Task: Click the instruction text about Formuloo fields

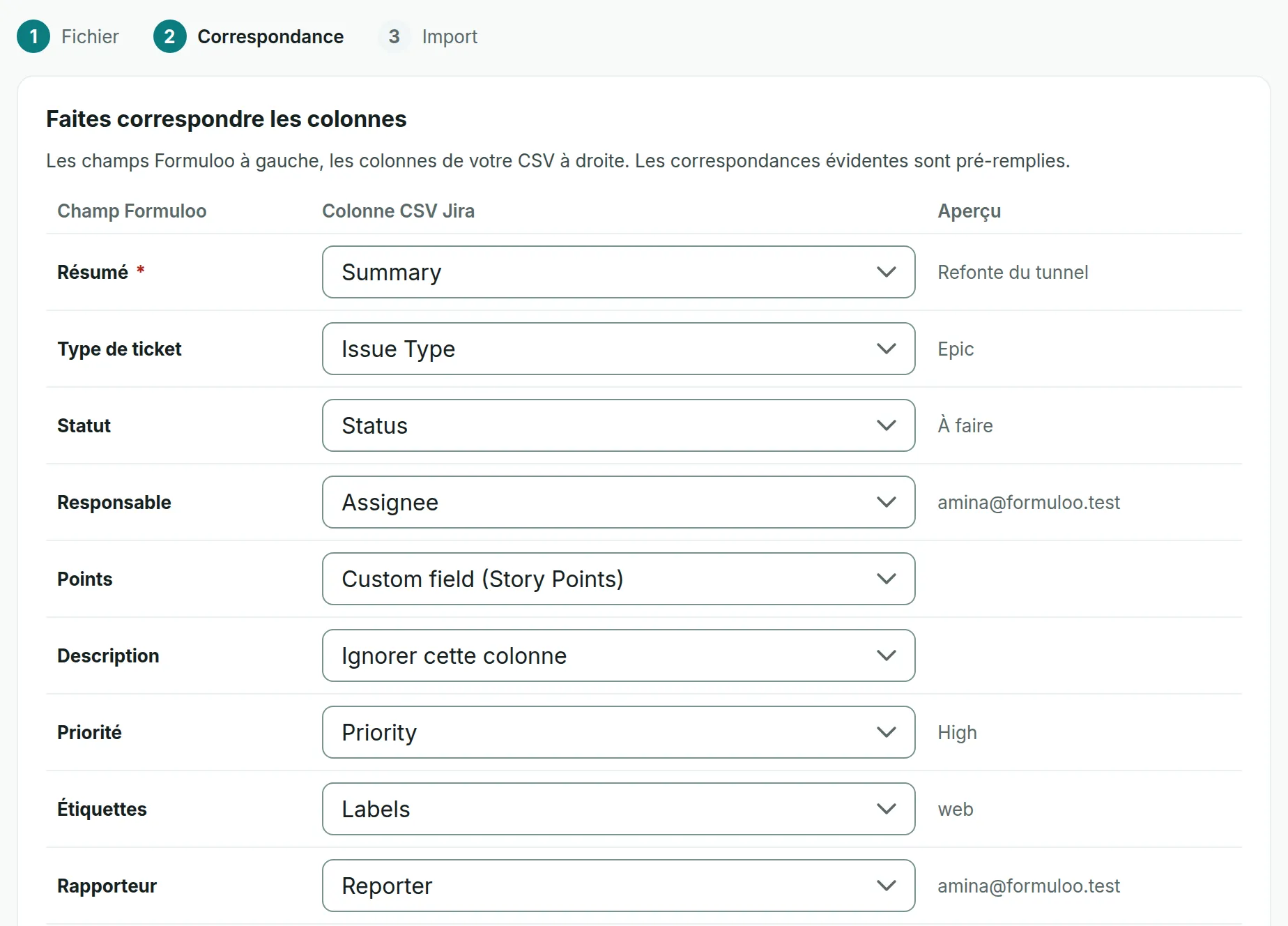Action: [558, 160]
